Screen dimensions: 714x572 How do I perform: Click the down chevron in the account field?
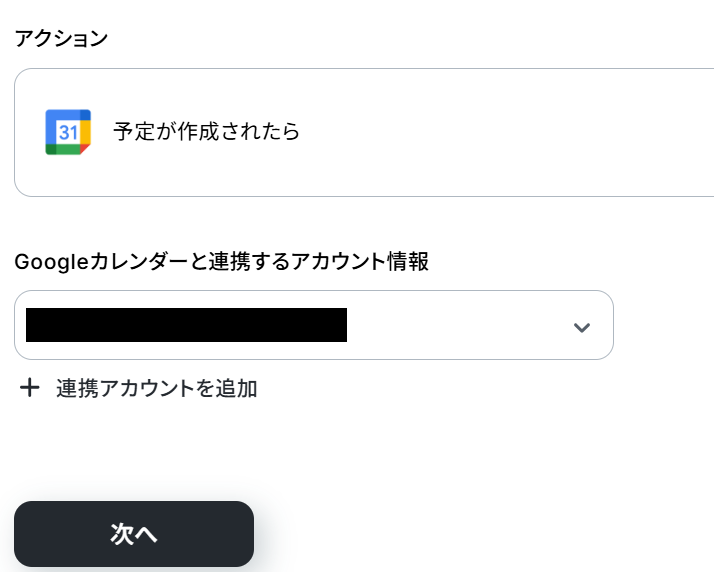click(x=582, y=327)
